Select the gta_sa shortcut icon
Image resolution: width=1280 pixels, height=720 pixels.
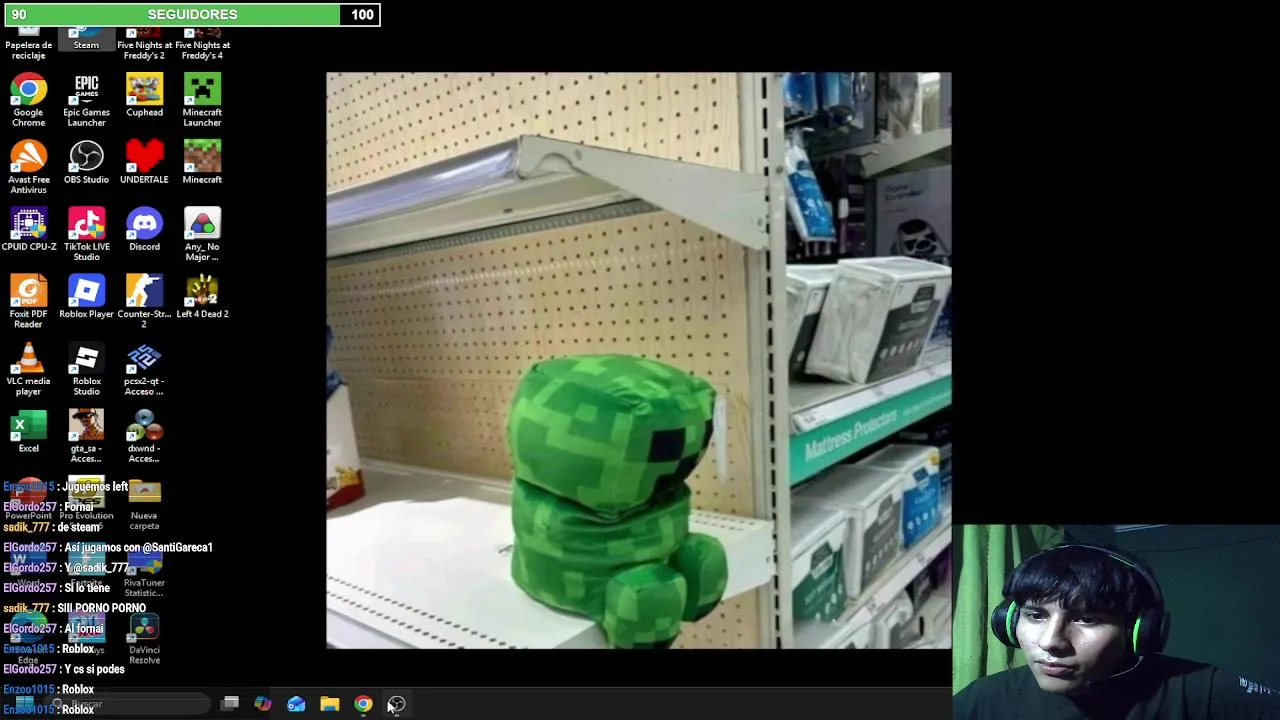86,435
